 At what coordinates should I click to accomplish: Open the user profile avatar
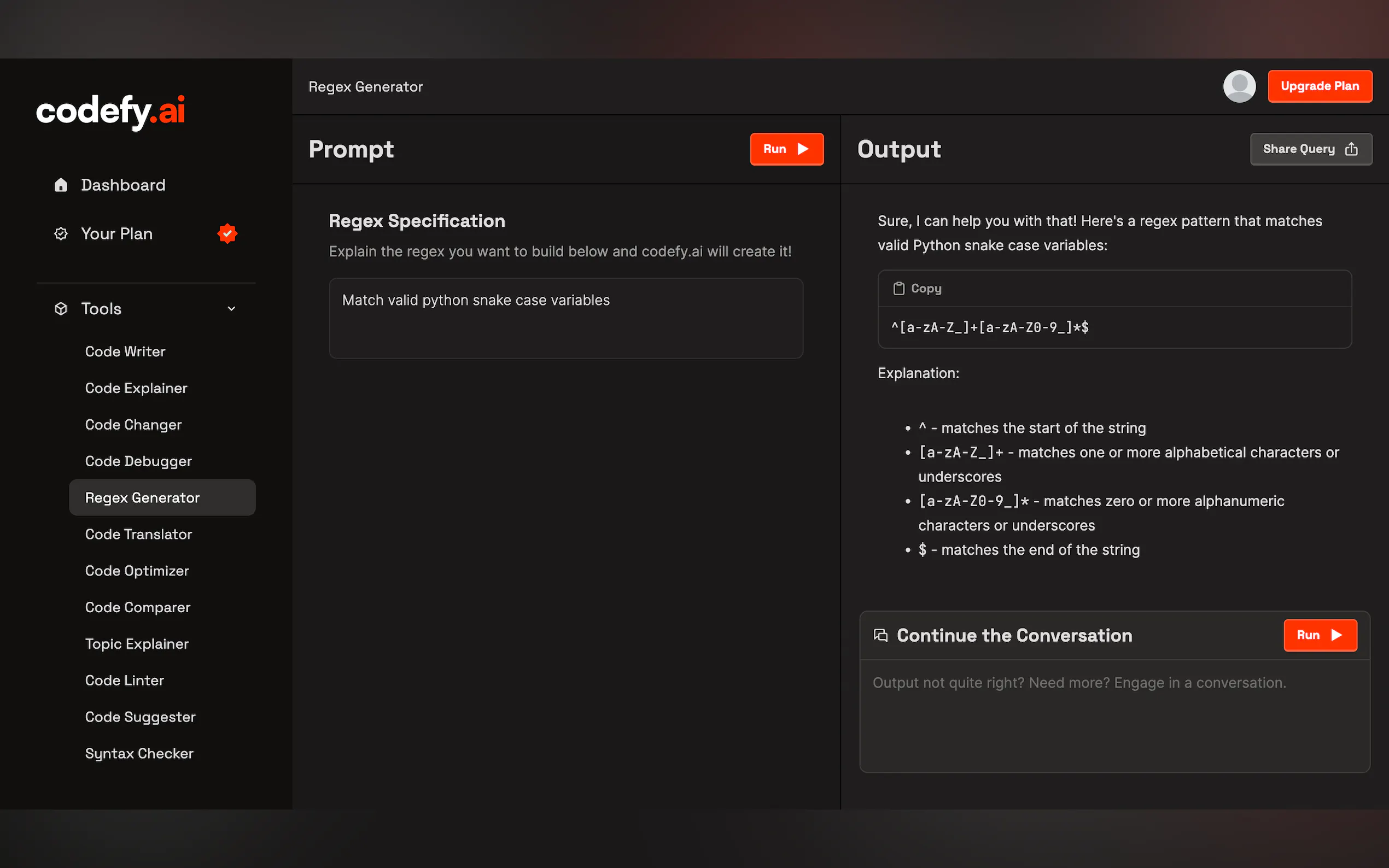pos(1239,86)
